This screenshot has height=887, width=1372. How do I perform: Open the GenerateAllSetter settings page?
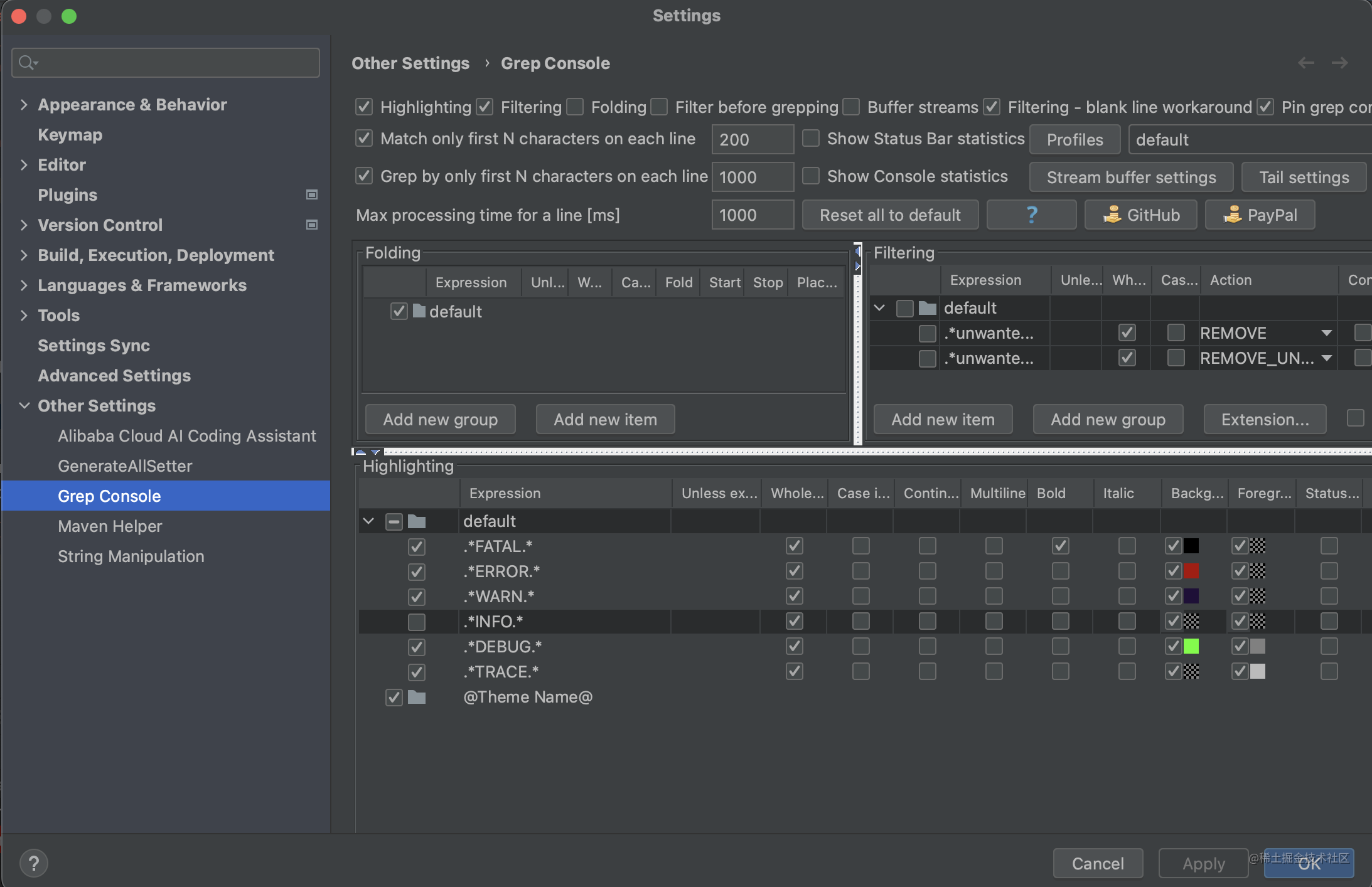click(x=125, y=466)
